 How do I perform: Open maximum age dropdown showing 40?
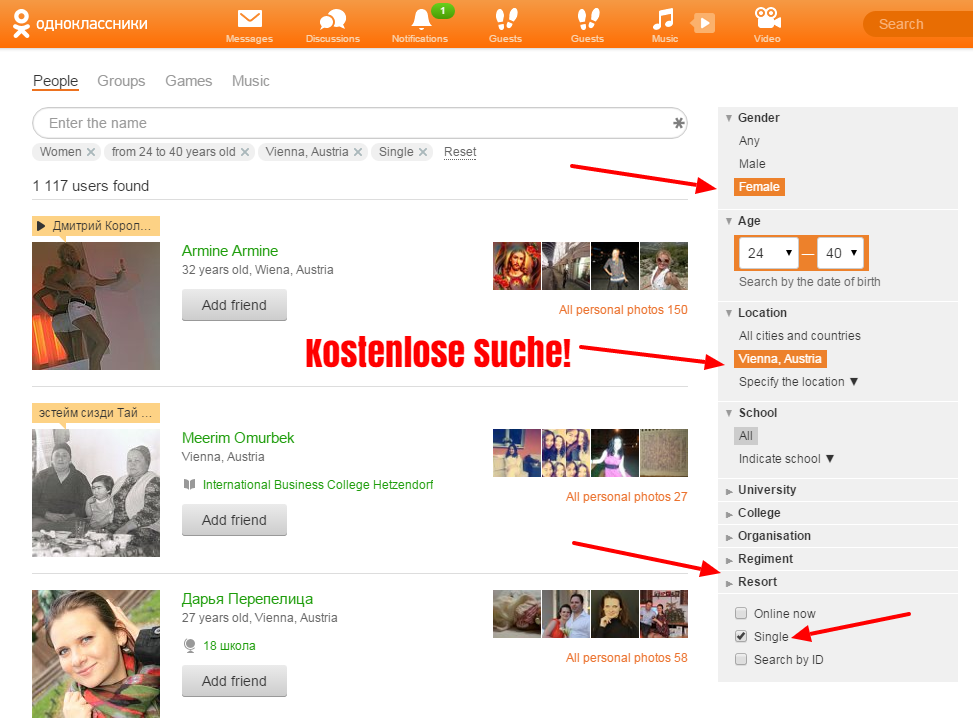click(x=840, y=253)
